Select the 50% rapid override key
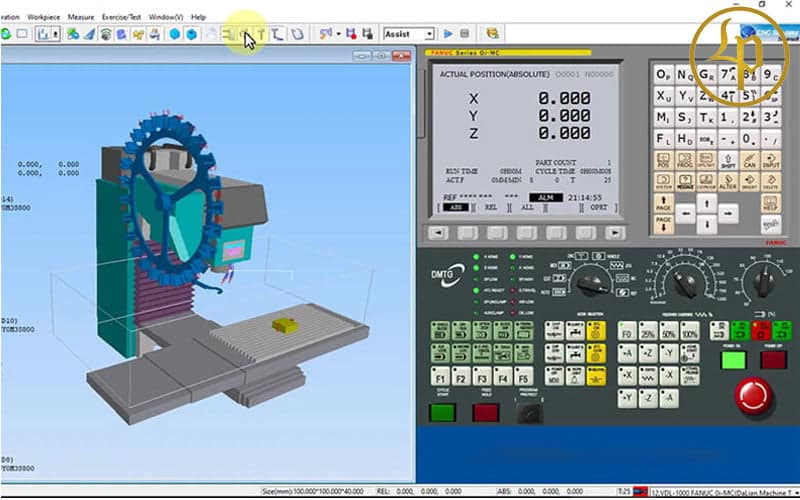This screenshot has width=800, height=500. 669,332
